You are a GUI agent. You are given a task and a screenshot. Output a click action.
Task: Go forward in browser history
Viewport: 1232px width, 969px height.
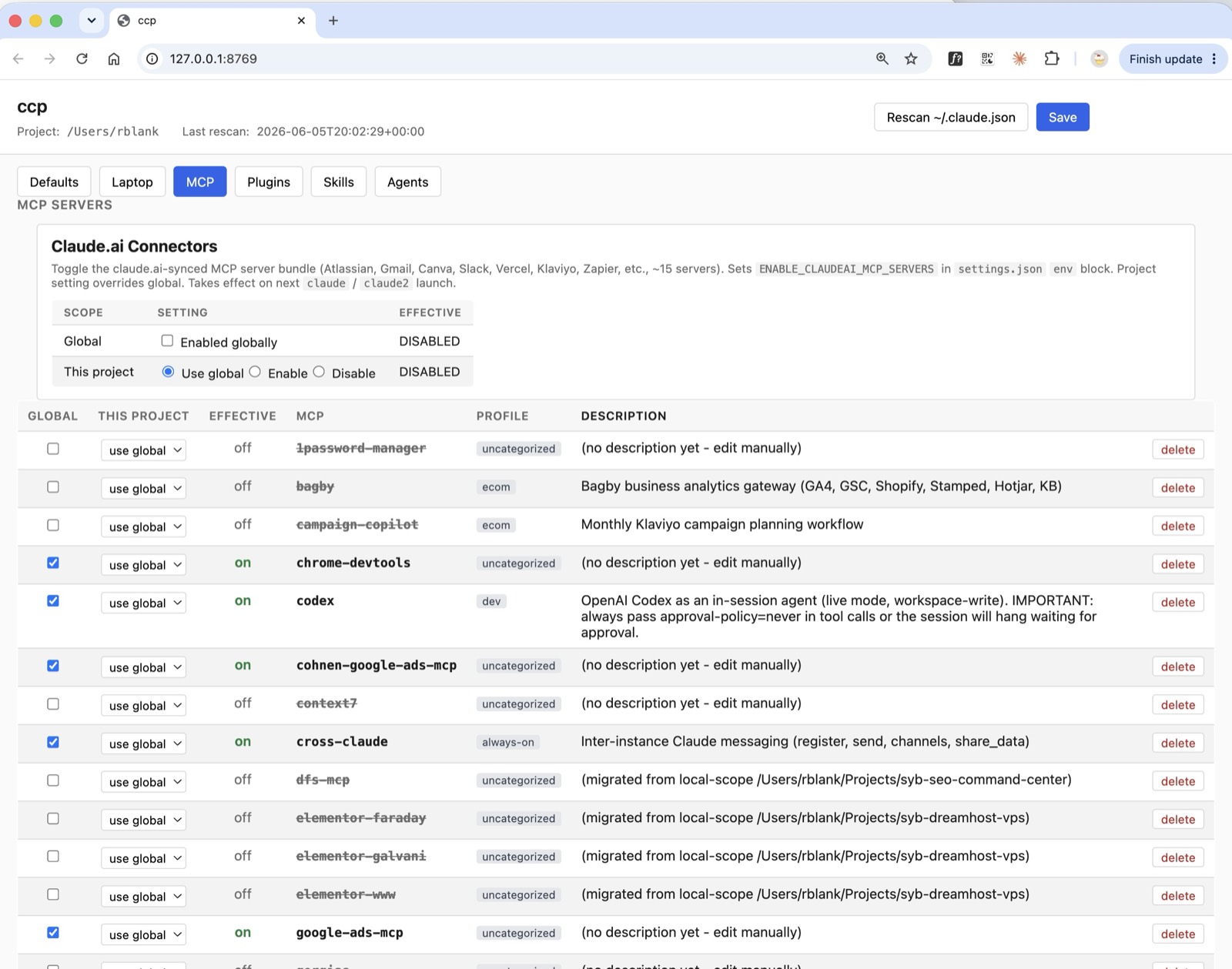click(x=50, y=58)
